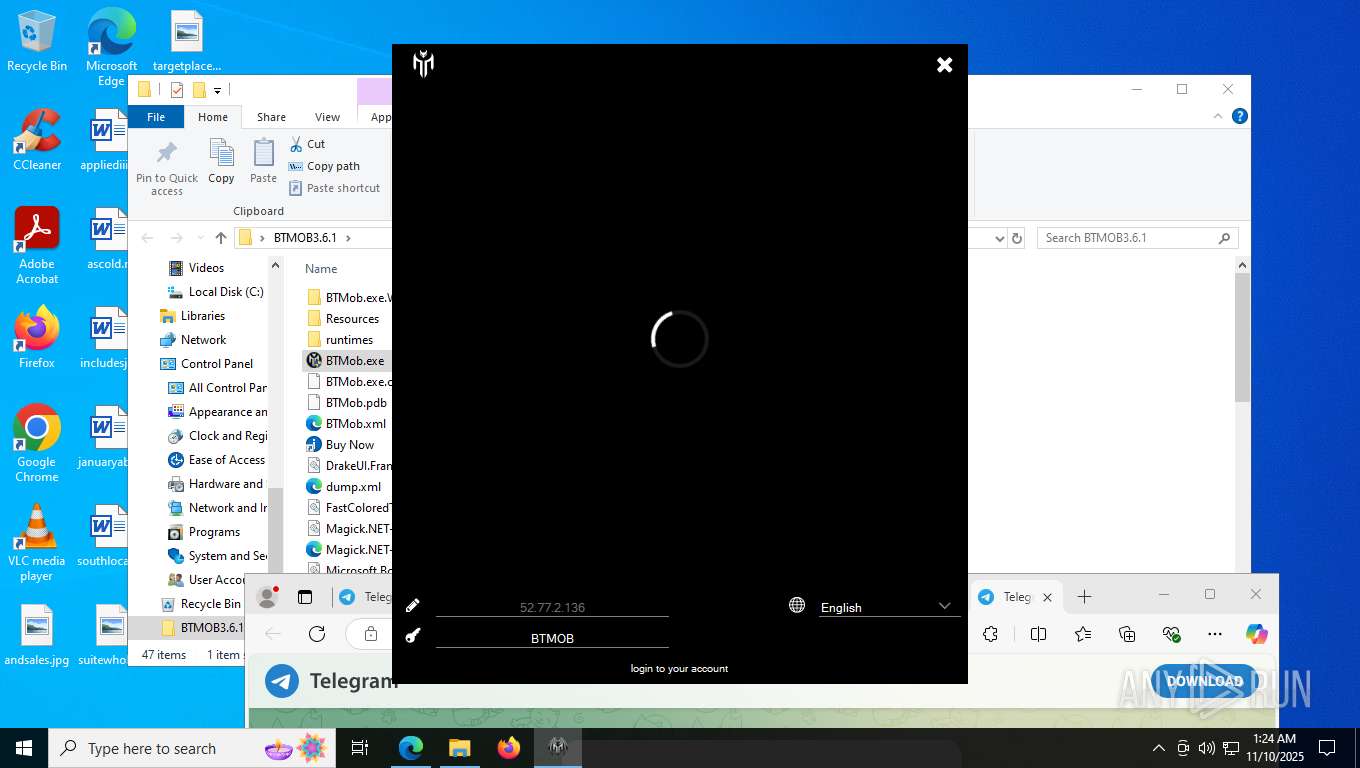Viewport: 1360px width, 768px height.
Task: Select BTMob.exe file in list
Action: click(346, 361)
